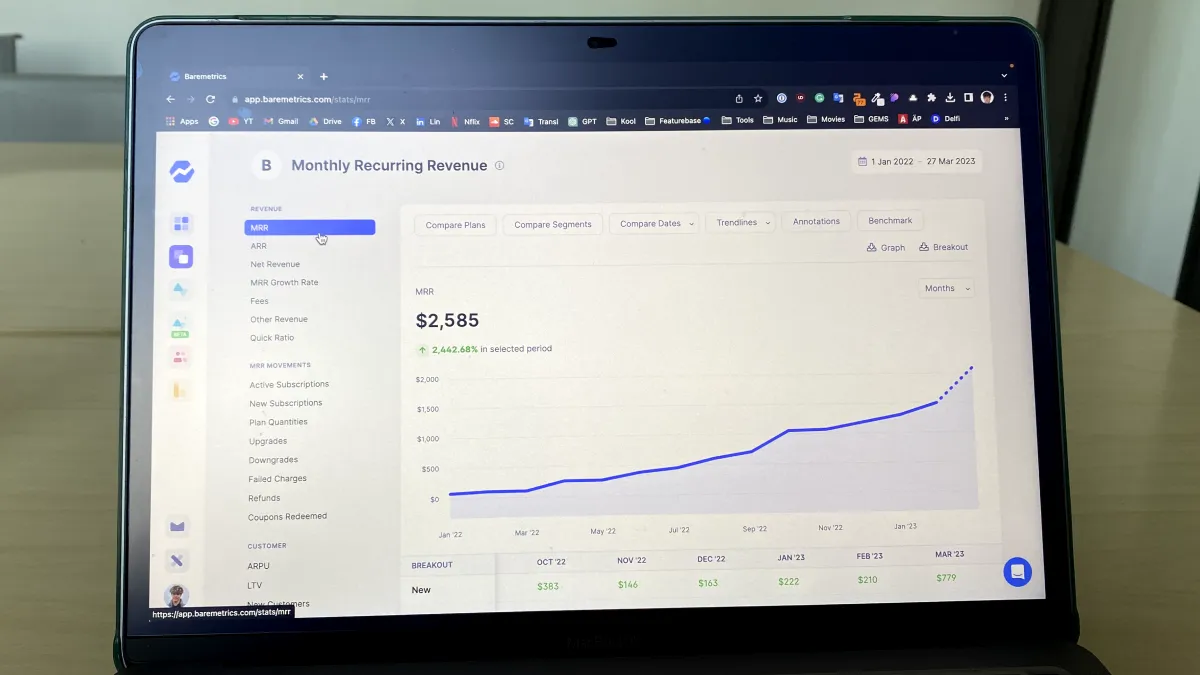The height and width of the screenshot is (675, 1200).
Task: Open the new tab plus button
Action: pos(323,76)
